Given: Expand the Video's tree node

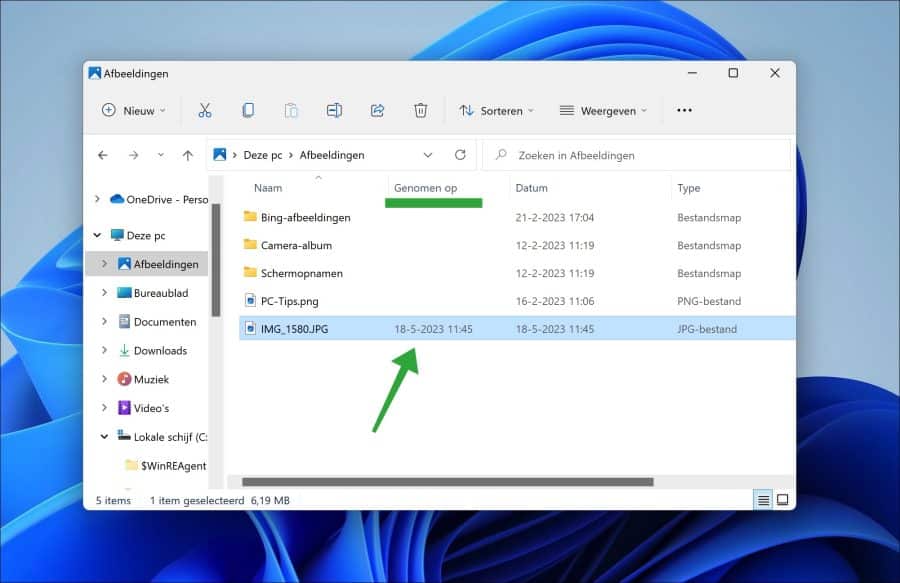Looking at the screenshot, I should (x=104, y=407).
